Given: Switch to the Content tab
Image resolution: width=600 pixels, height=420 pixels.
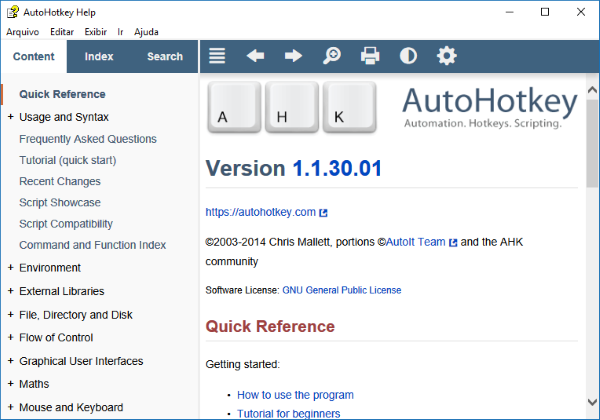Looking at the screenshot, I should coord(34,57).
